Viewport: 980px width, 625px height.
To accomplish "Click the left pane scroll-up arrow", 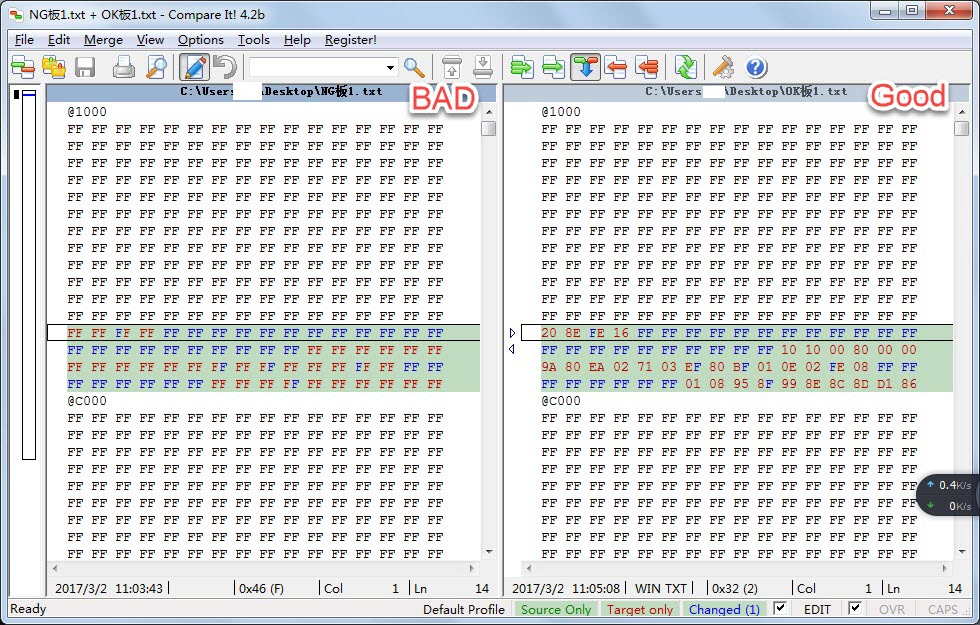I will tap(489, 112).
